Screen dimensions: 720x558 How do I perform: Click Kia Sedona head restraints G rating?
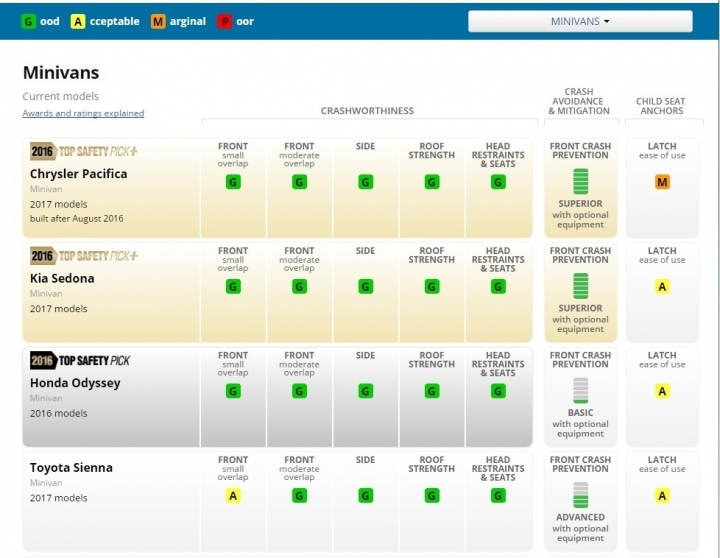(x=498, y=287)
